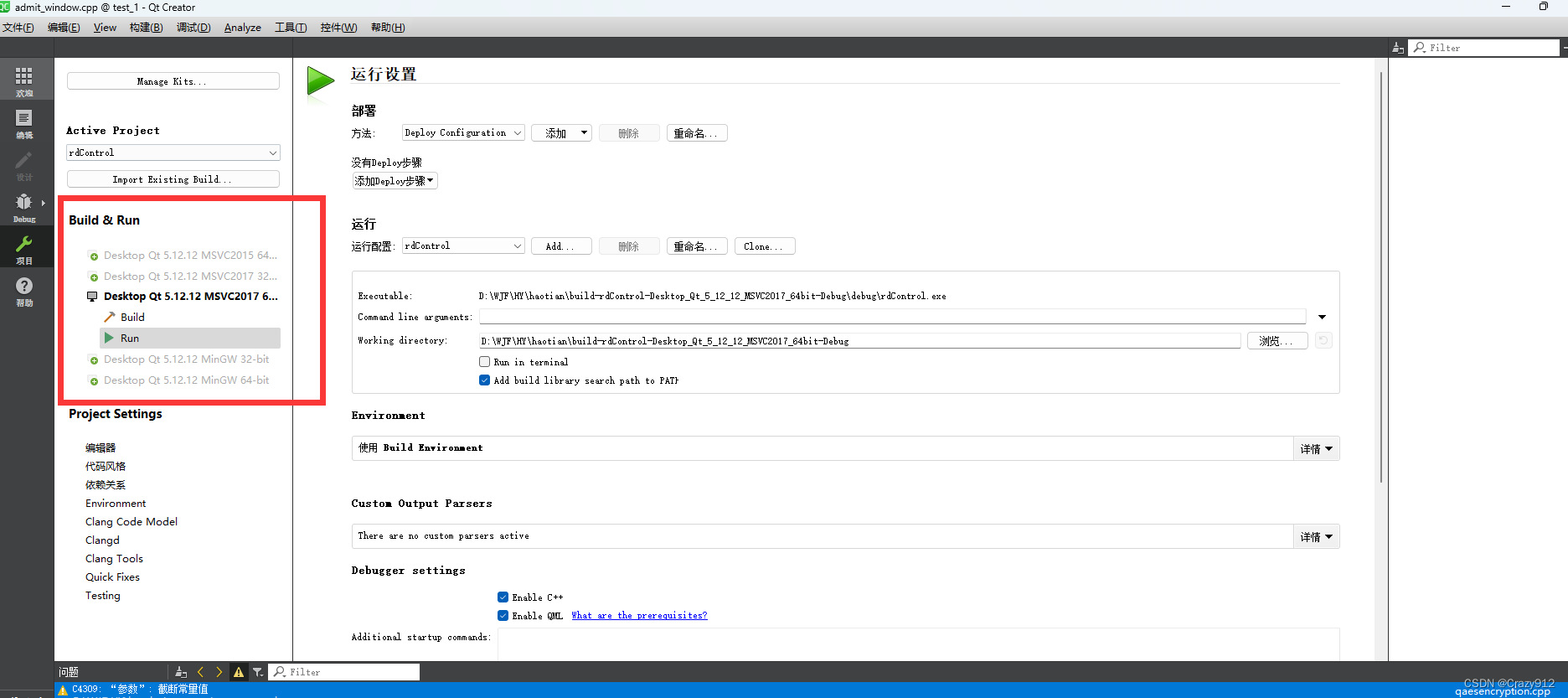Open the View menu
This screenshot has width=1568, height=698.
[x=105, y=28]
